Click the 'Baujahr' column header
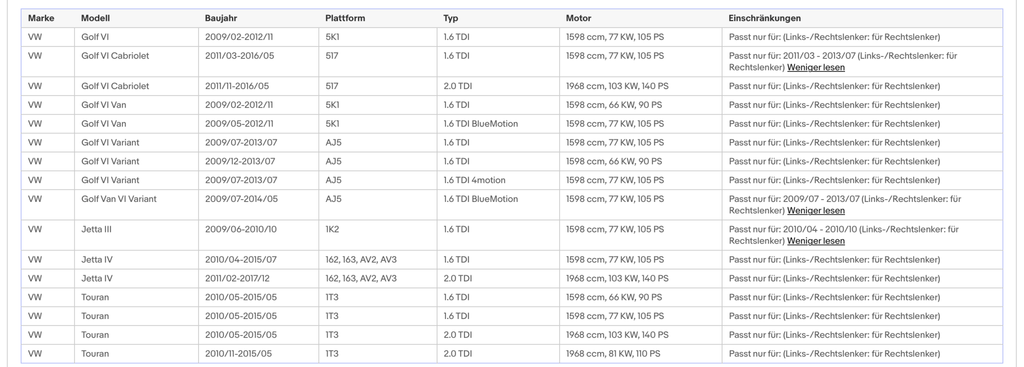 (x=221, y=18)
